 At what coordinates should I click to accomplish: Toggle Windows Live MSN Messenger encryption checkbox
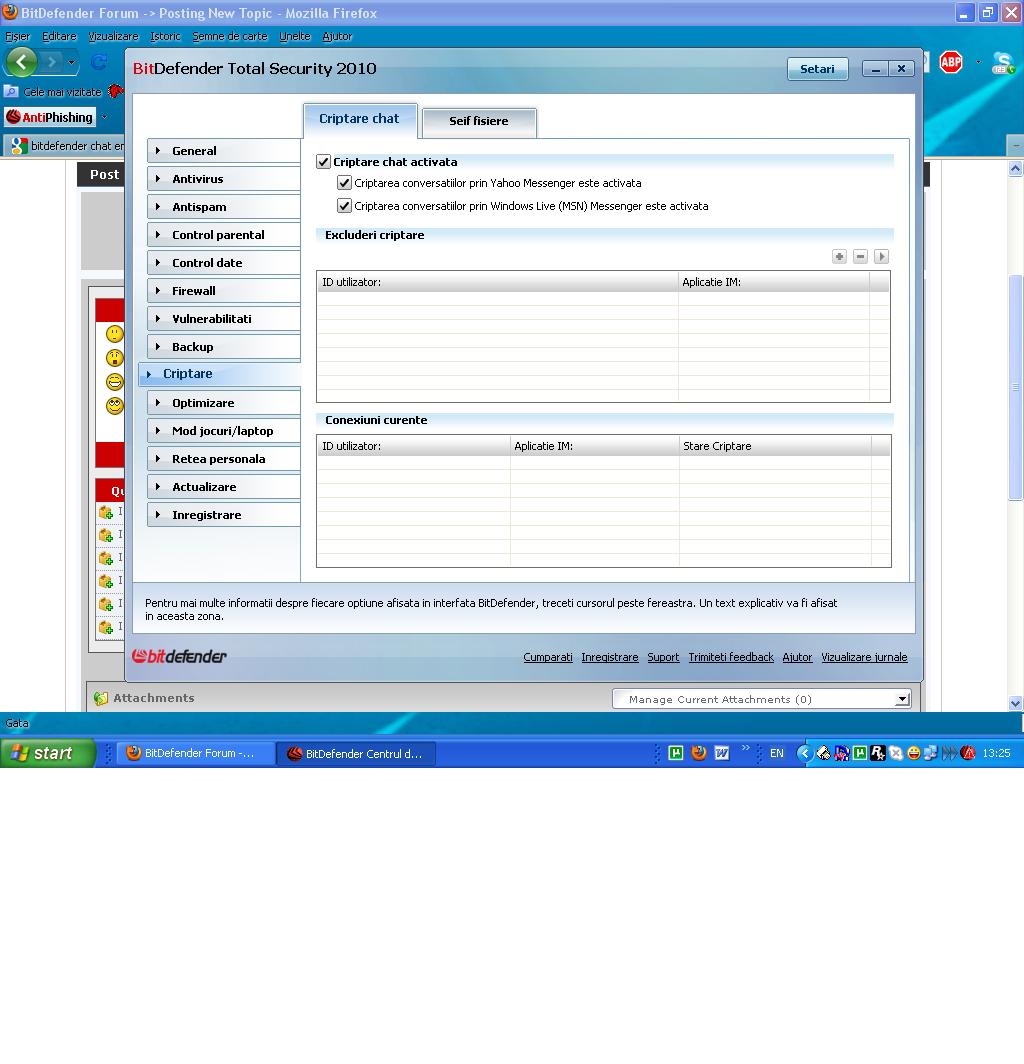345,206
